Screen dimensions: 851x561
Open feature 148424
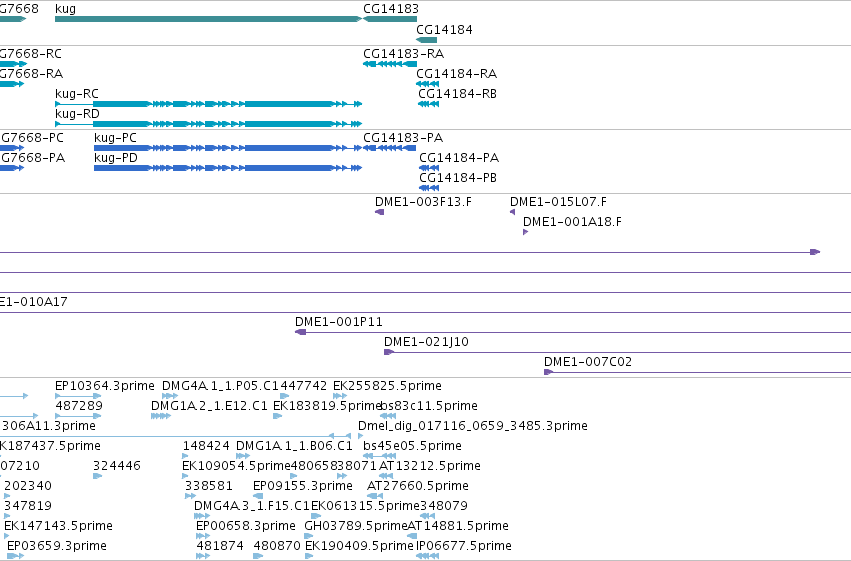pyautogui.click(x=185, y=456)
